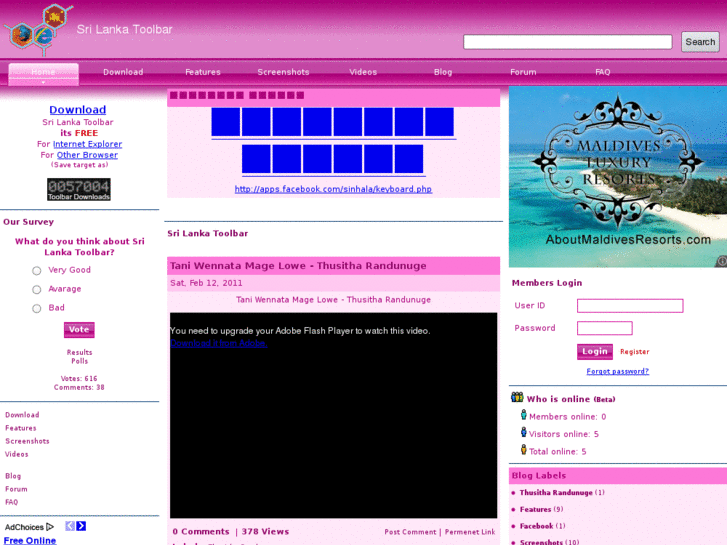The height and width of the screenshot is (545, 727).
Task: Click the Members online person icon
Action: [x=523, y=415]
